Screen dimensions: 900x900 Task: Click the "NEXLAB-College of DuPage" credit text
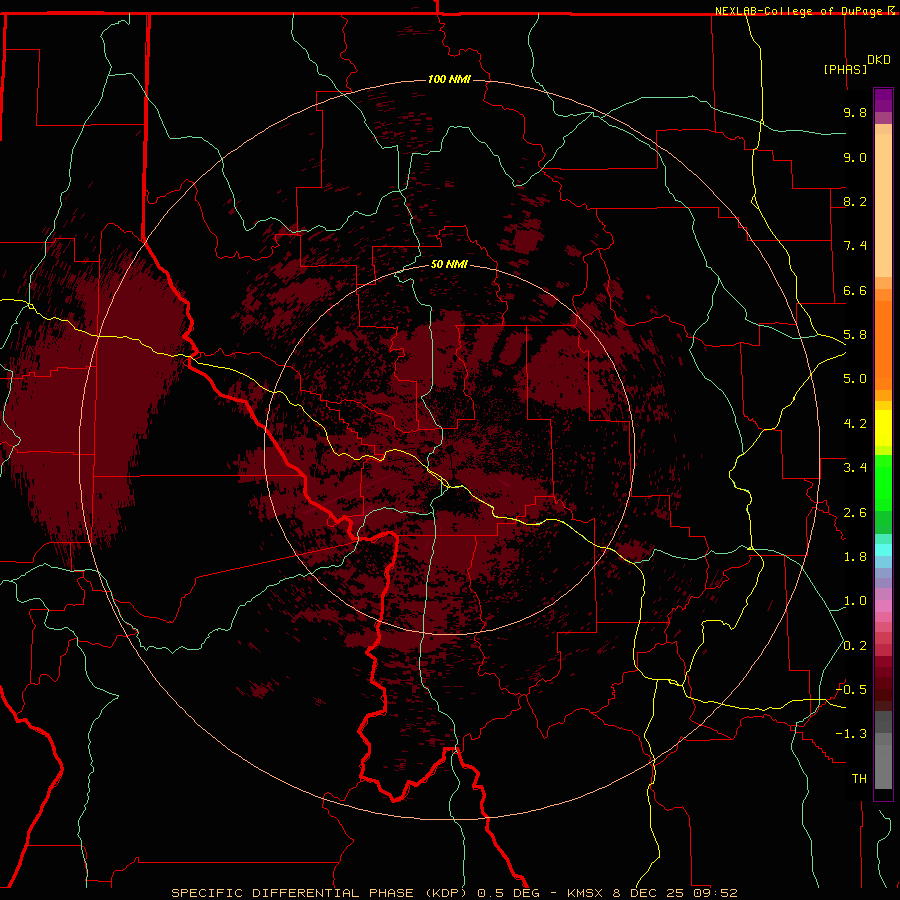(x=799, y=11)
